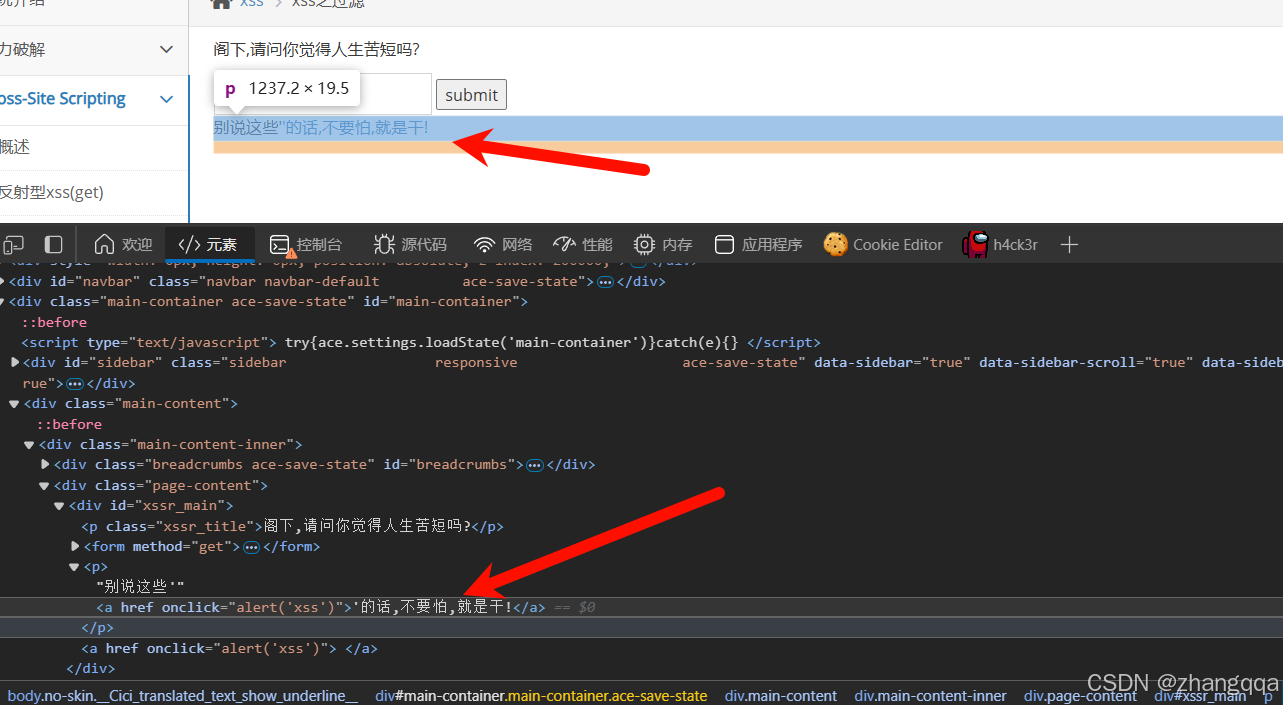Open the 概述 sidebar item
This screenshot has width=1283, height=705.
(x=92, y=147)
